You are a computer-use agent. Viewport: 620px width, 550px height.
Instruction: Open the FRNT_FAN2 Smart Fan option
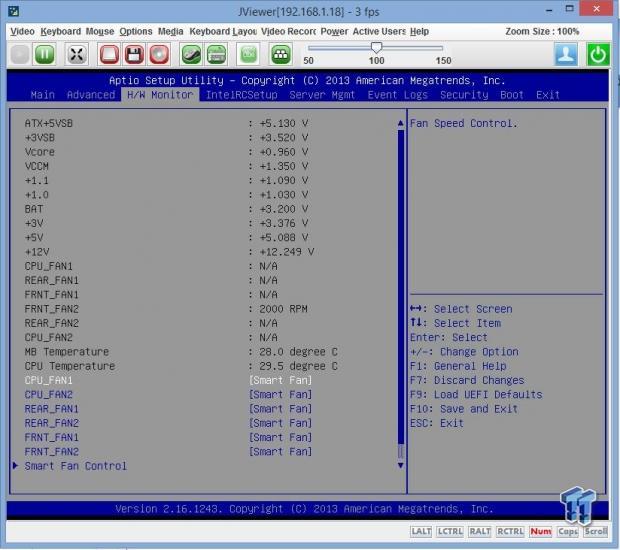click(x=280, y=452)
